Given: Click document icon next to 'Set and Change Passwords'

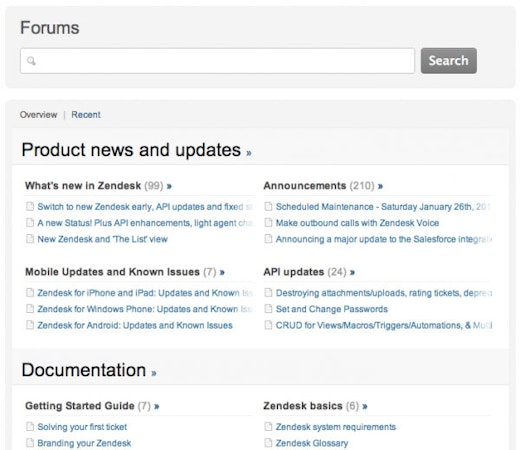Looking at the screenshot, I should [268, 309].
